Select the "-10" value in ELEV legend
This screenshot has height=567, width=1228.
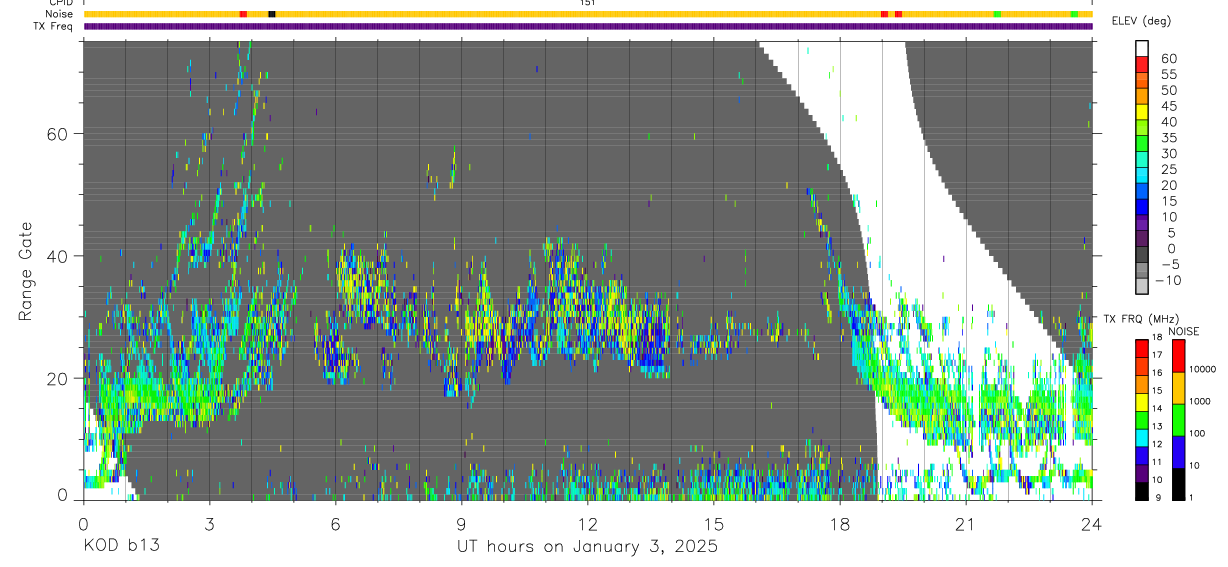pos(1167,280)
